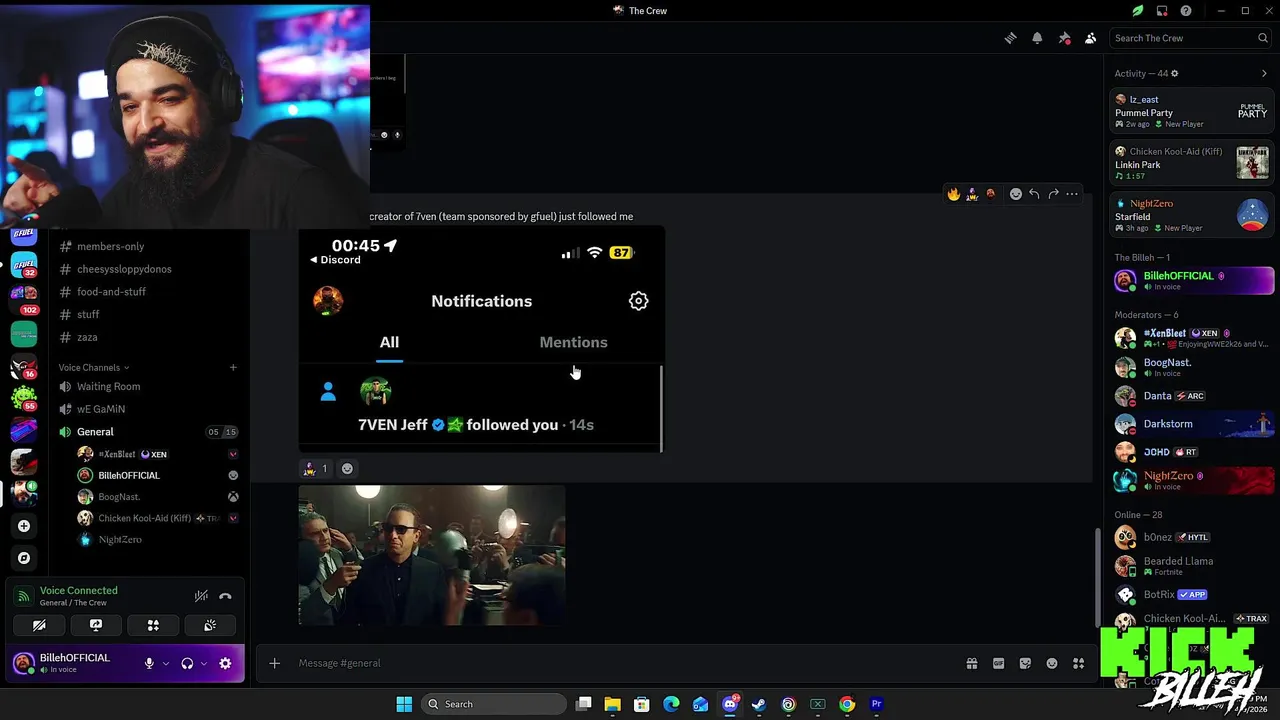Open the Activities launcher button
The height and width of the screenshot is (720, 1280).
[x=153, y=625]
